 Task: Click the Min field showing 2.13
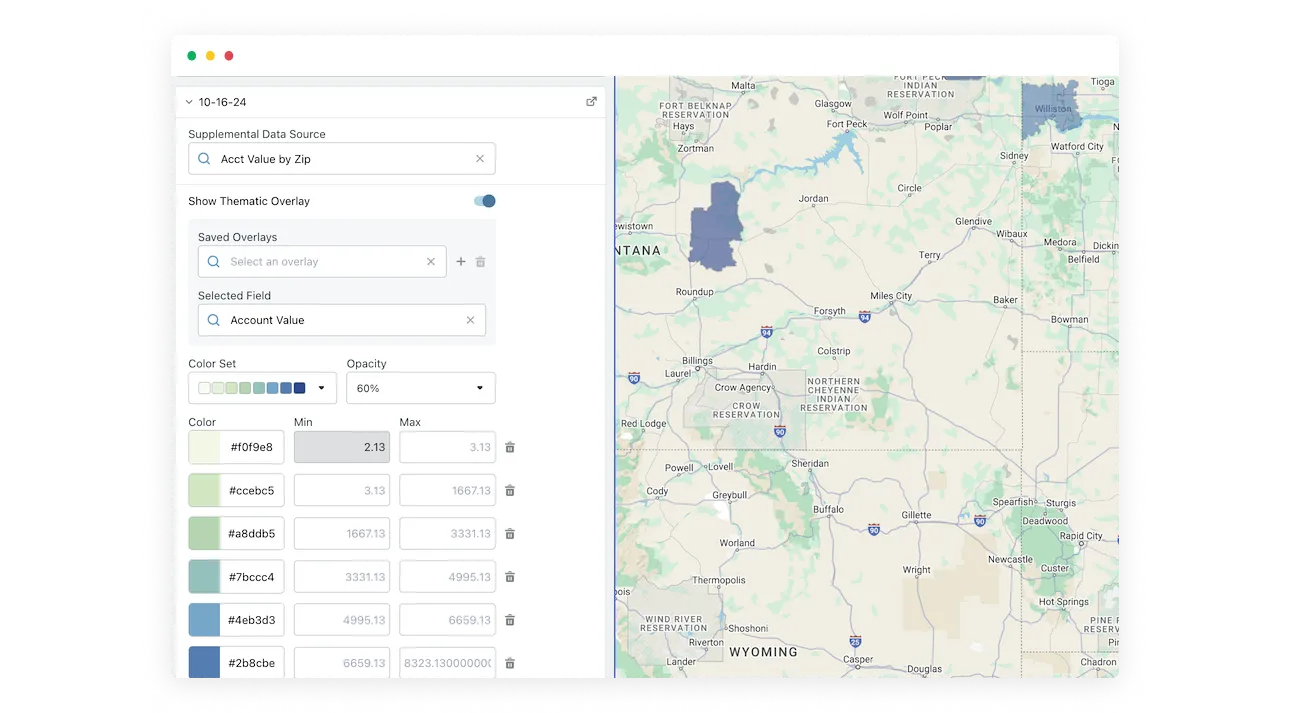tap(342, 447)
